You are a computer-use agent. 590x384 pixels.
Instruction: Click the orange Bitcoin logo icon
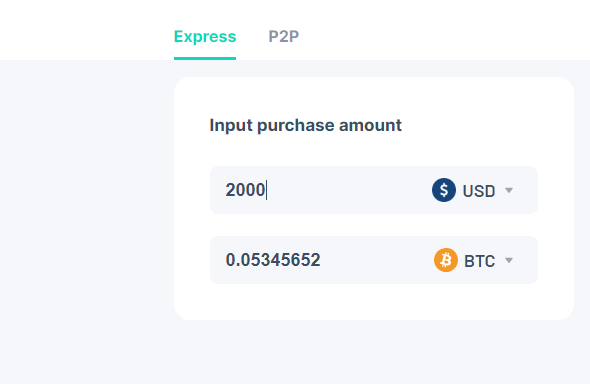[x=446, y=260]
